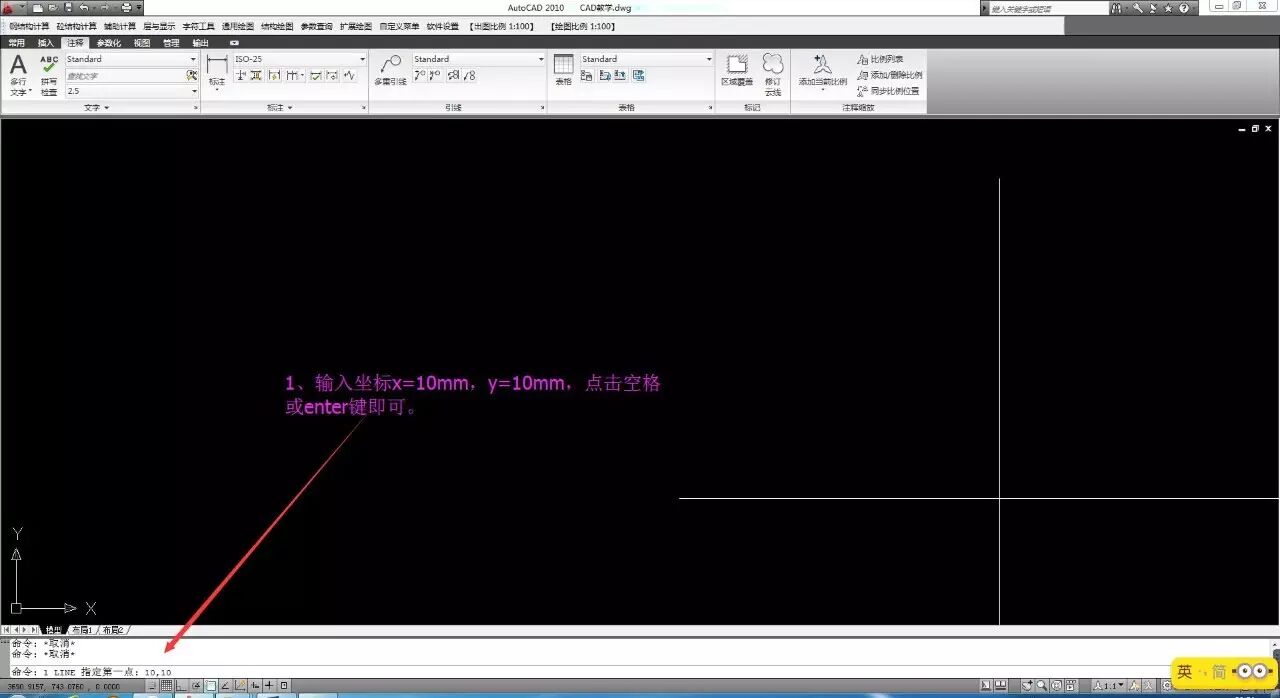Click the find text search icon
Viewport: 1280px width, 698px height.
tap(191, 75)
